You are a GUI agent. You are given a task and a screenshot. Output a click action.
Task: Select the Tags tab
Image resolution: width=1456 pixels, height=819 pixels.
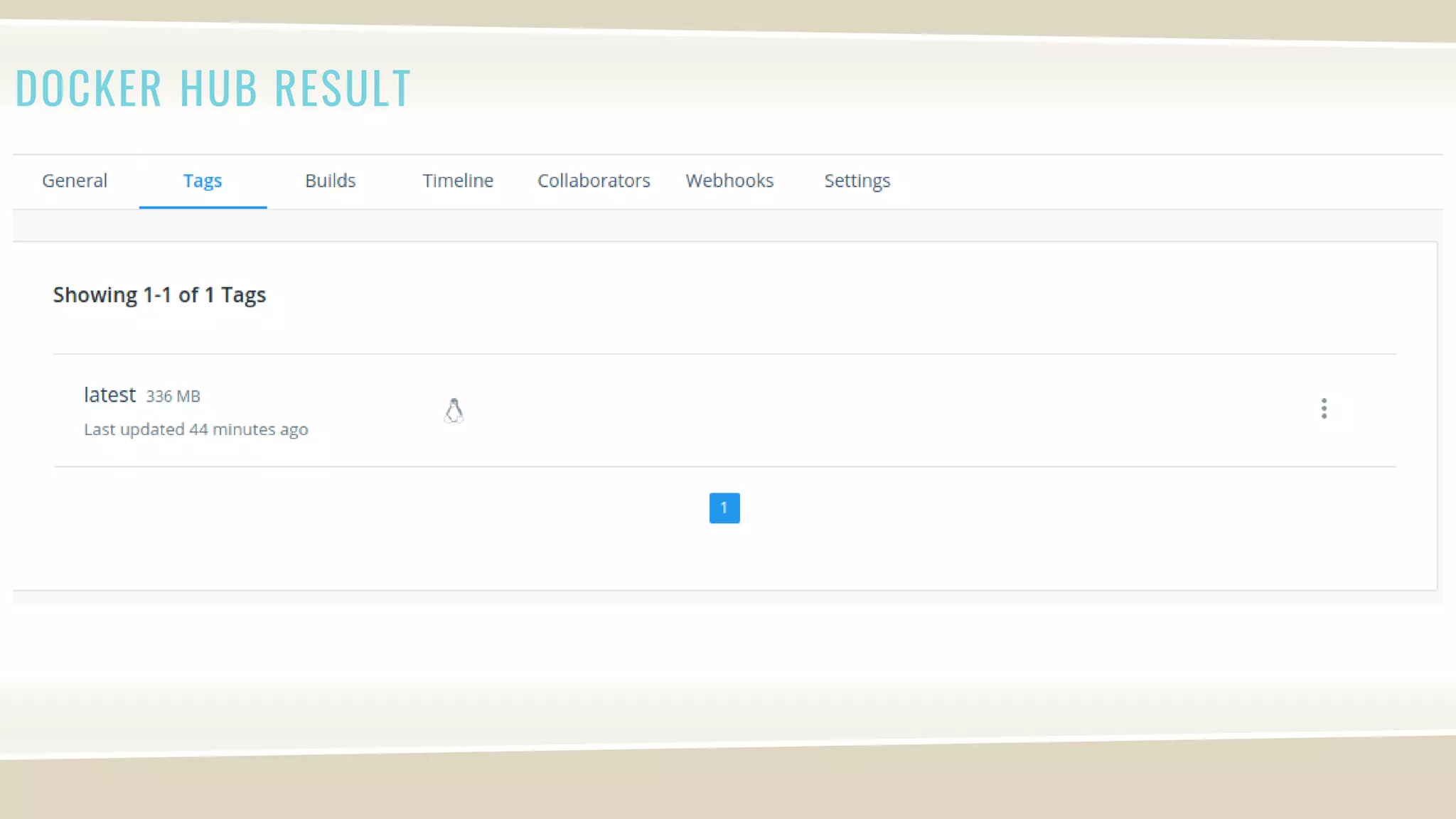tap(203, 181)
